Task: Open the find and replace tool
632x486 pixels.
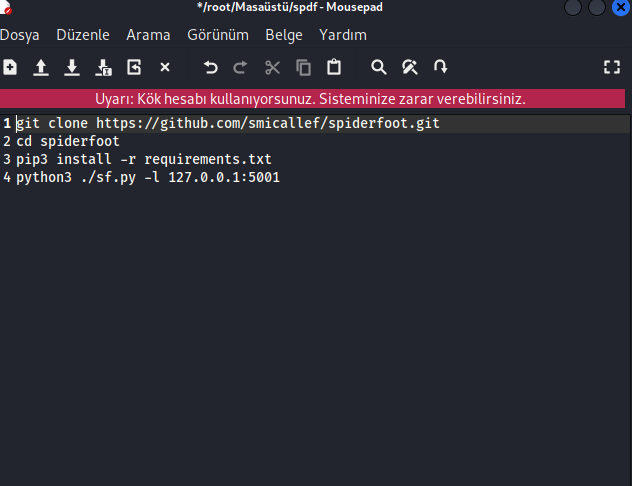Action: coord(409,67)
